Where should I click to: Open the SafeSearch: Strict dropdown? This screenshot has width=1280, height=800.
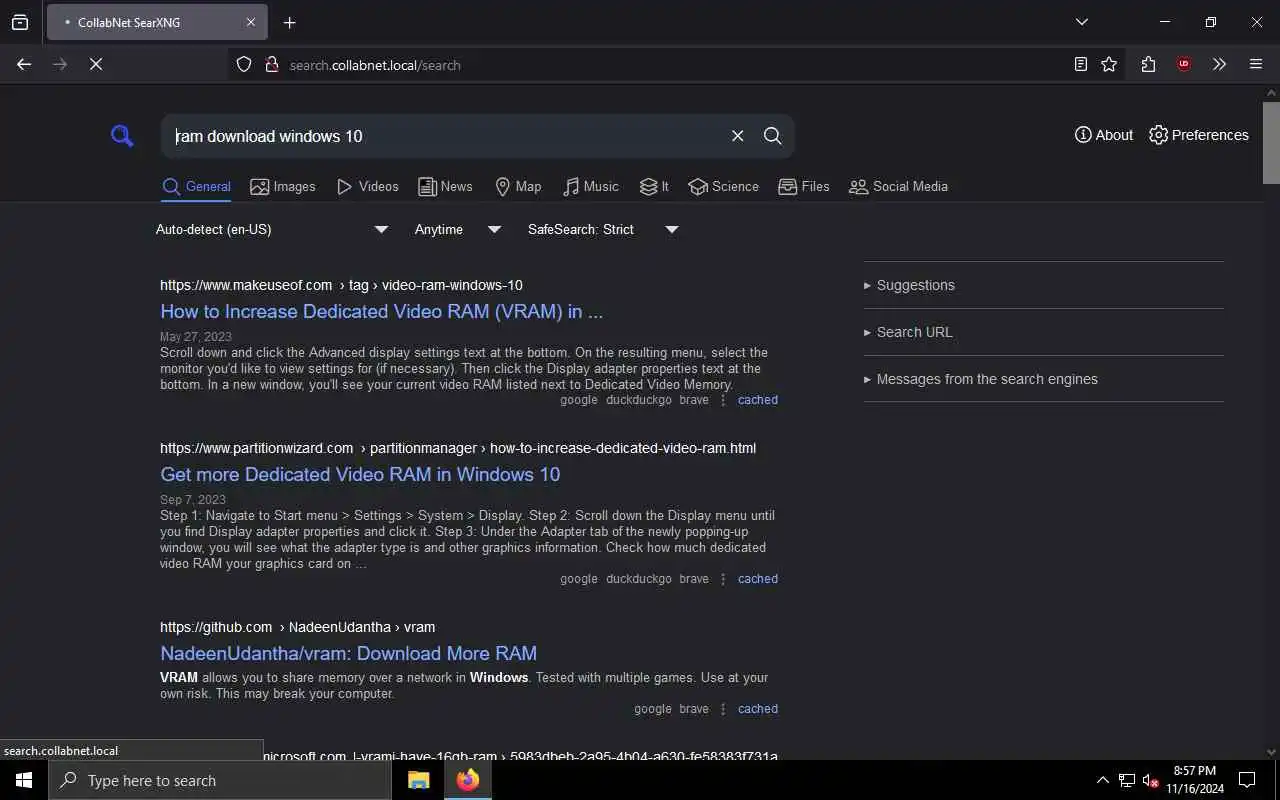(x=603, y=229)
